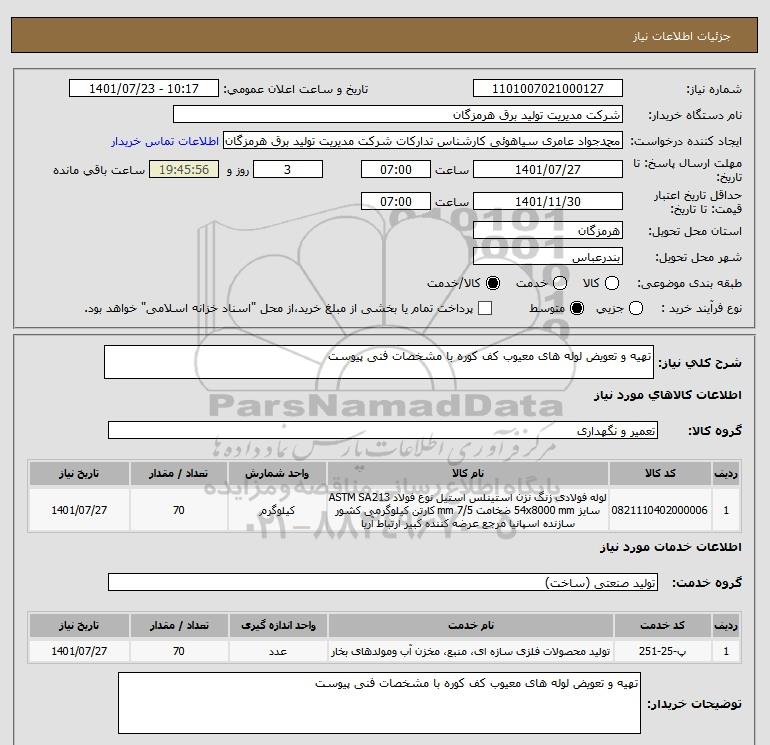Click the goods name cell mentioning ASTM SA213
Viewport: 770px width, 745px height.
coord(468,510)
